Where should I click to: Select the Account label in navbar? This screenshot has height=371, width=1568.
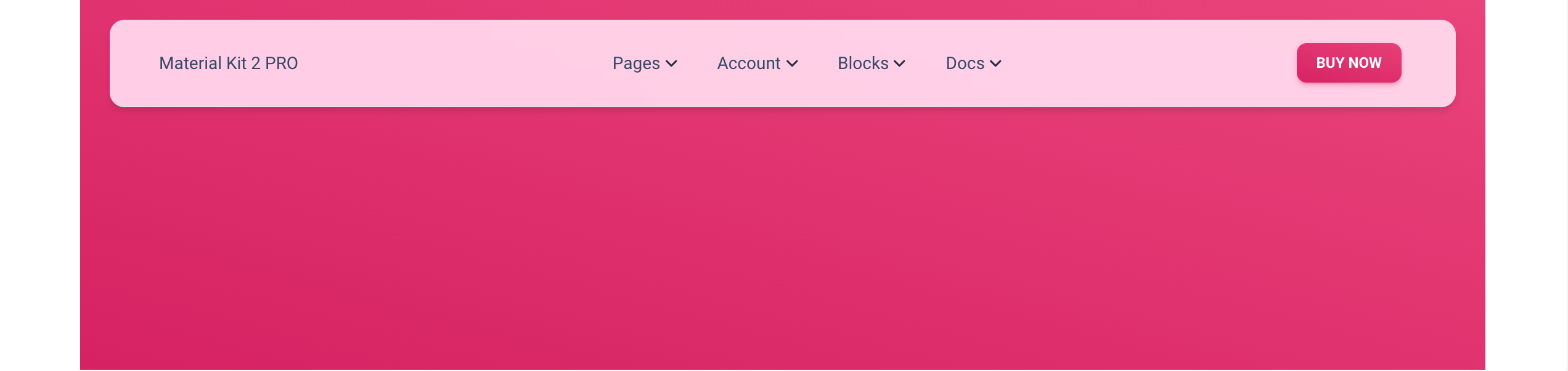pyautogui.click(x=749, y=63)
